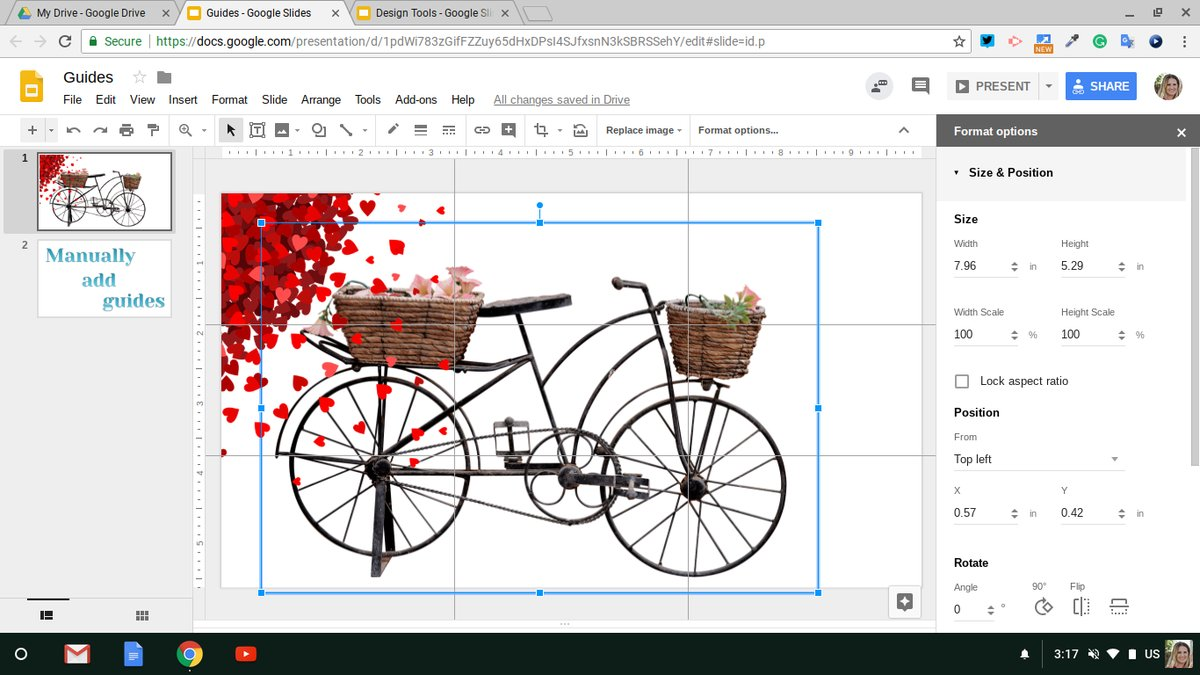Image resolution: width=1200 pixels, height=675 pixels.
Task: Rotate image 90 degrees clockwise
Action: pos(1043,607)
